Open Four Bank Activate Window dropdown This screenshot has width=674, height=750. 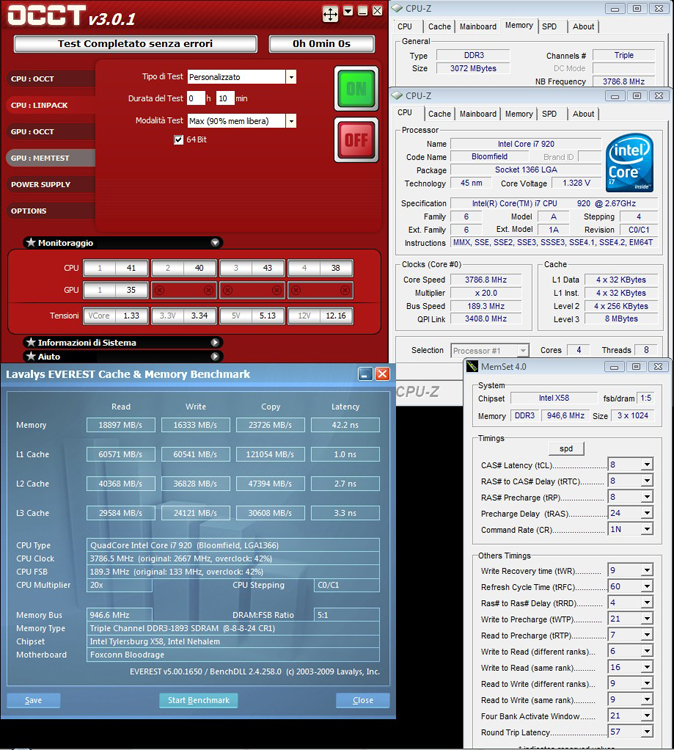click(x=647, y=716)
